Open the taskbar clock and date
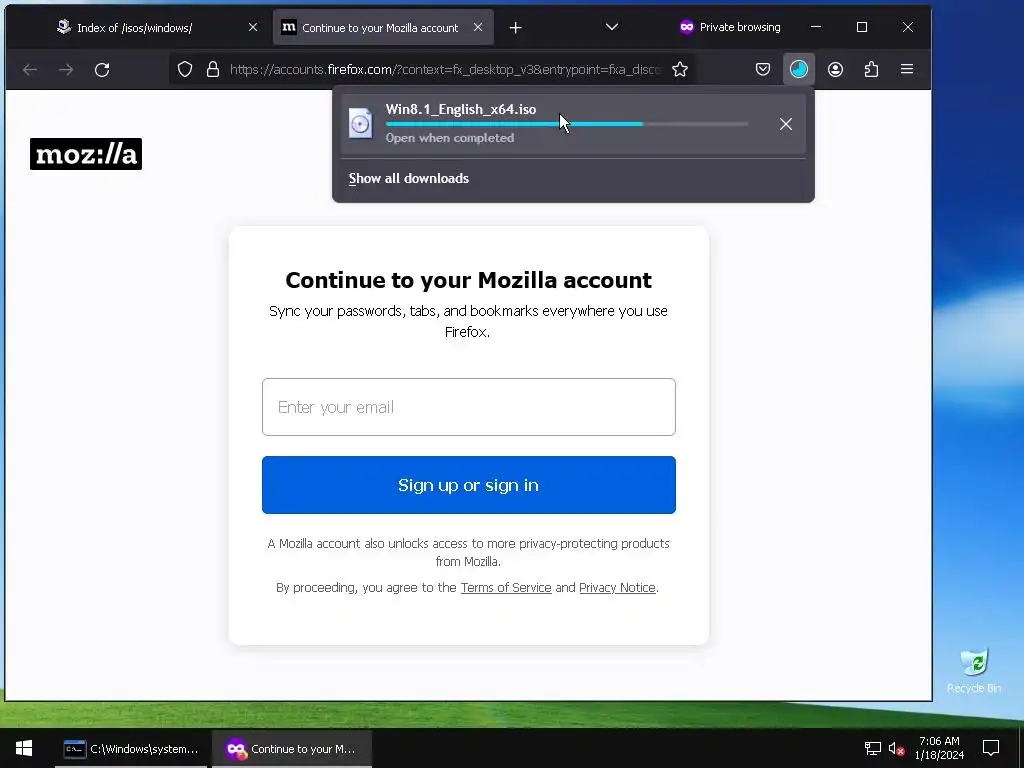Image resolution: width=1024 pixels, height=768 pixels. (x=939, y=748)
